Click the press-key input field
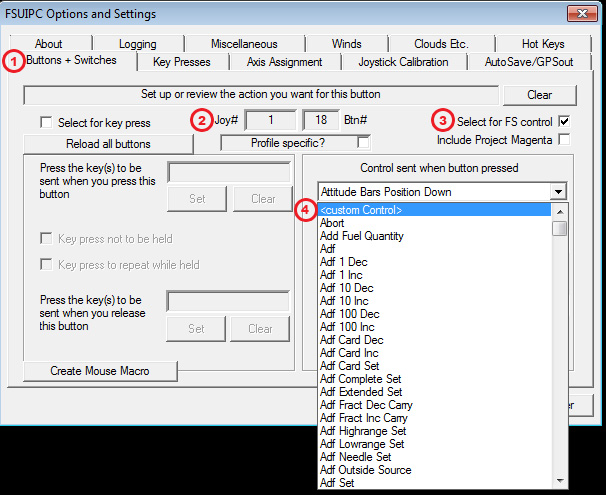 pyautogui.click(x=229, y=172)
